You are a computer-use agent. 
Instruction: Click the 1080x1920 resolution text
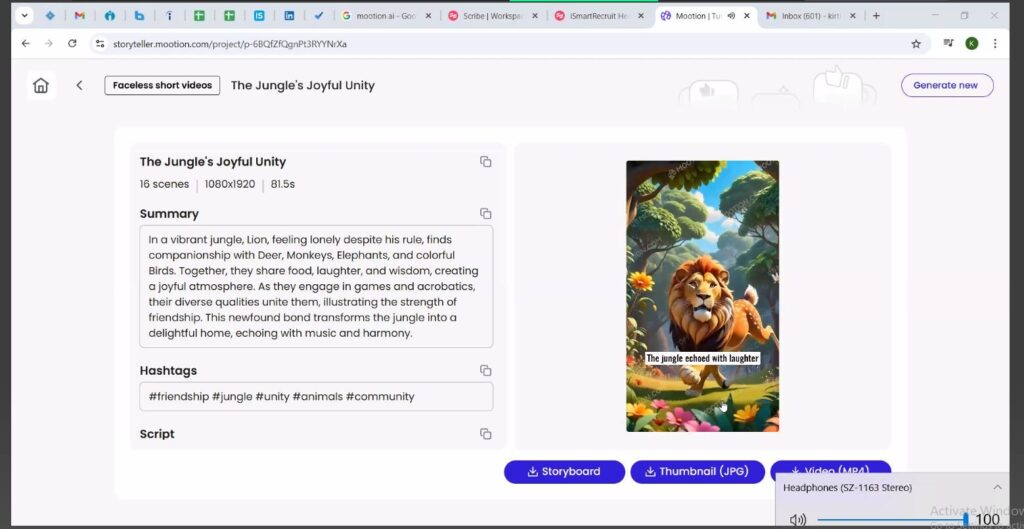pyautogui.click(x=230, y=184)
